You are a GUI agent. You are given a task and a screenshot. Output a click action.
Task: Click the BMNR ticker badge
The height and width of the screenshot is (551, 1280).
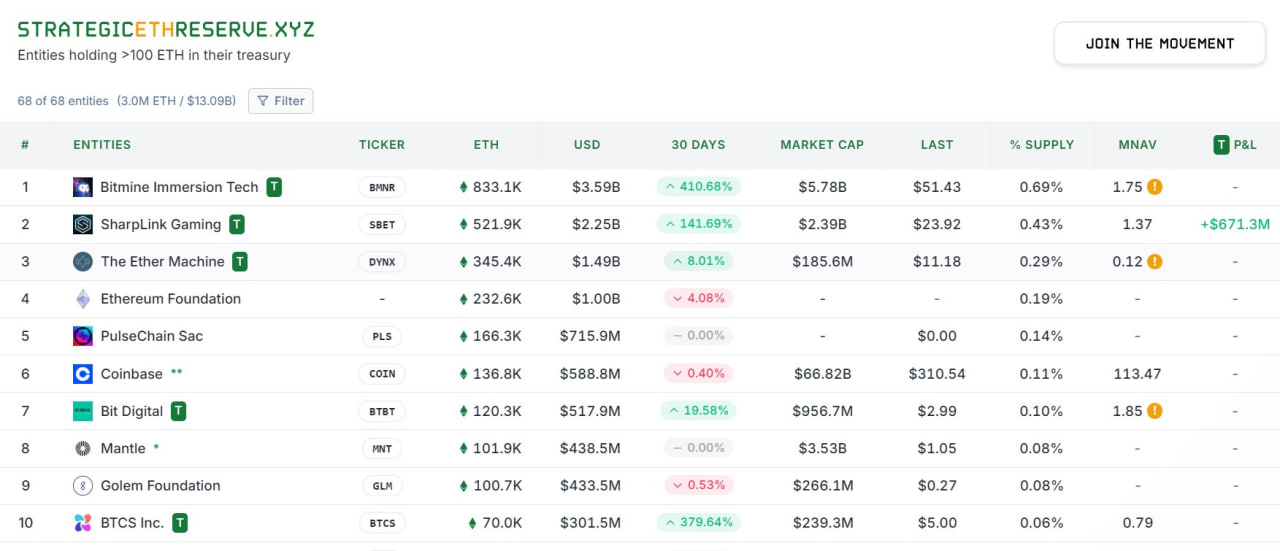click(382, 187)
